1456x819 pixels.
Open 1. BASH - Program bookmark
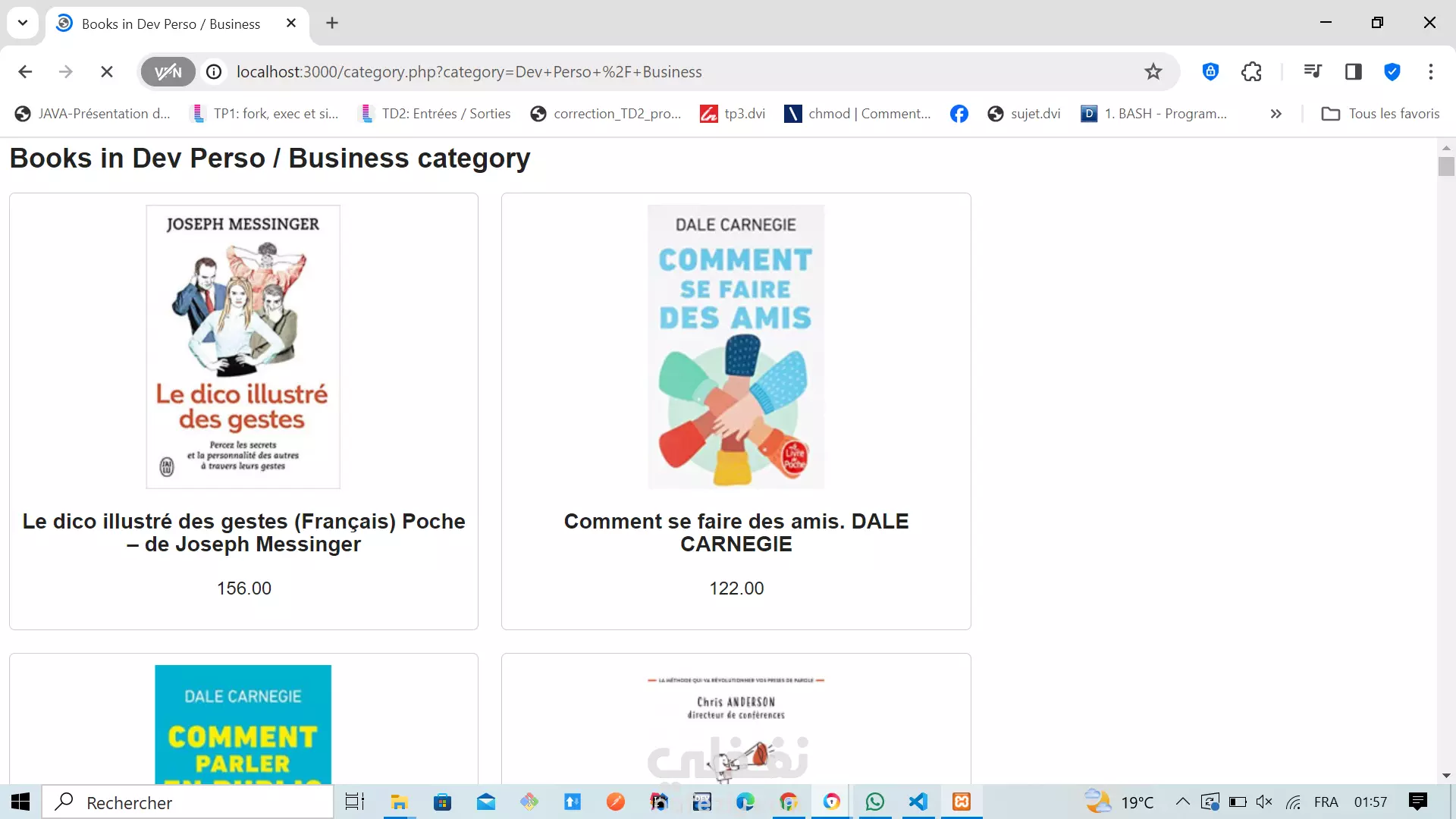pyautogui.click(x=1153, y=114)
